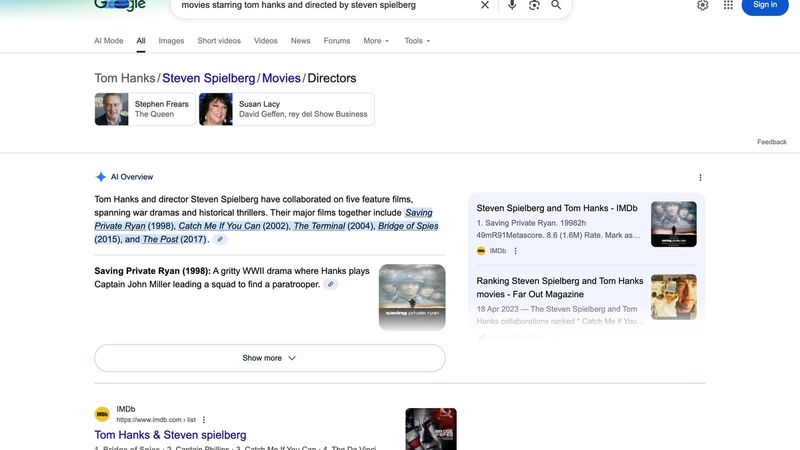Click the Sign in button
The height and width of the screenshot is (450, 800).
(764, 5)
